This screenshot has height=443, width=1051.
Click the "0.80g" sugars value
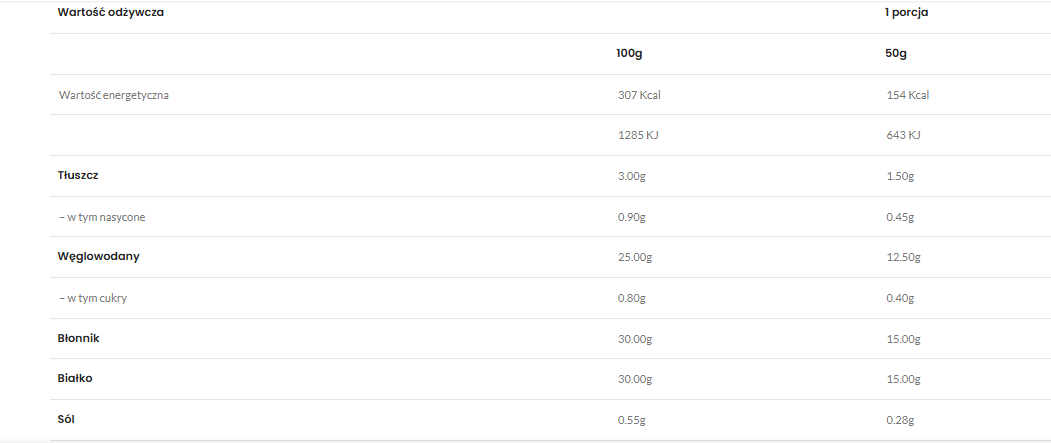click(x=633, y=298)
